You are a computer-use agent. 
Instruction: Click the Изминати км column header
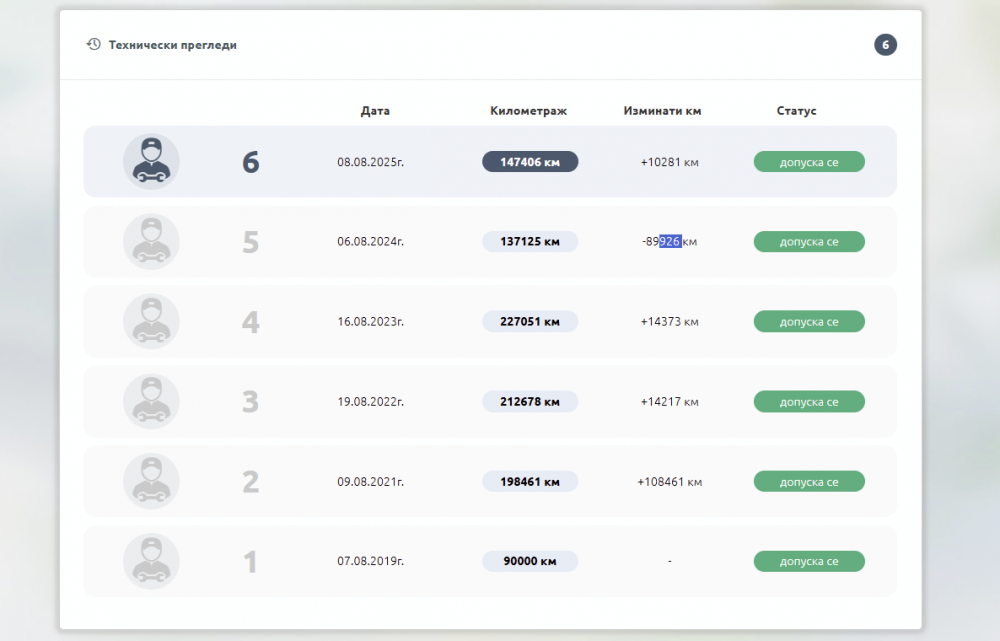coord(662,111)
